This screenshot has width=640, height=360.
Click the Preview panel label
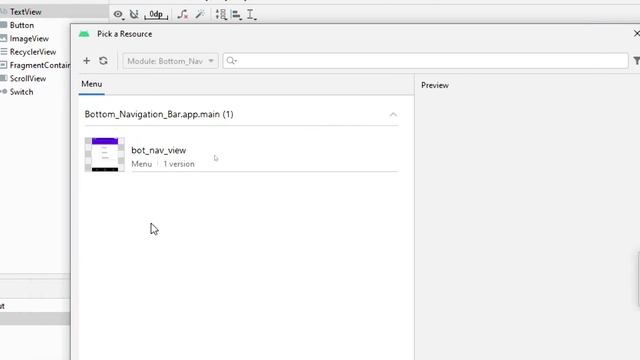[435, 85]
